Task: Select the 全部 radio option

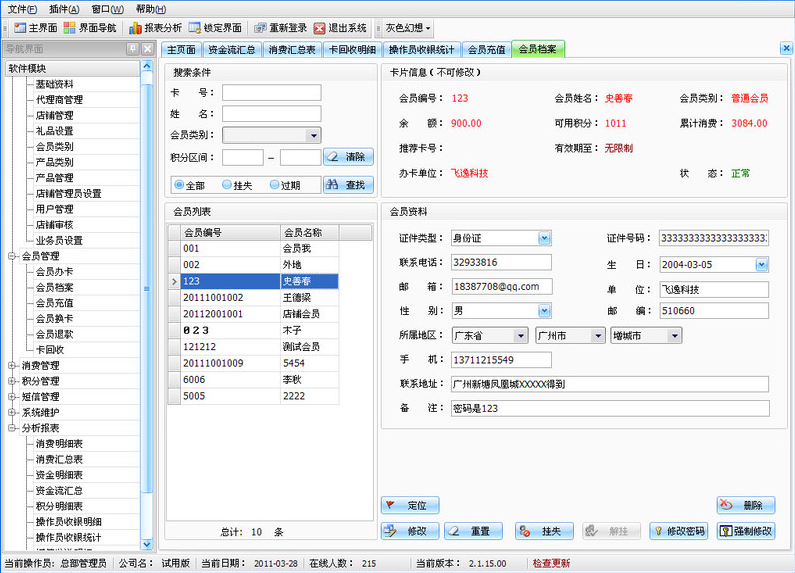Action: pos(180,185)
